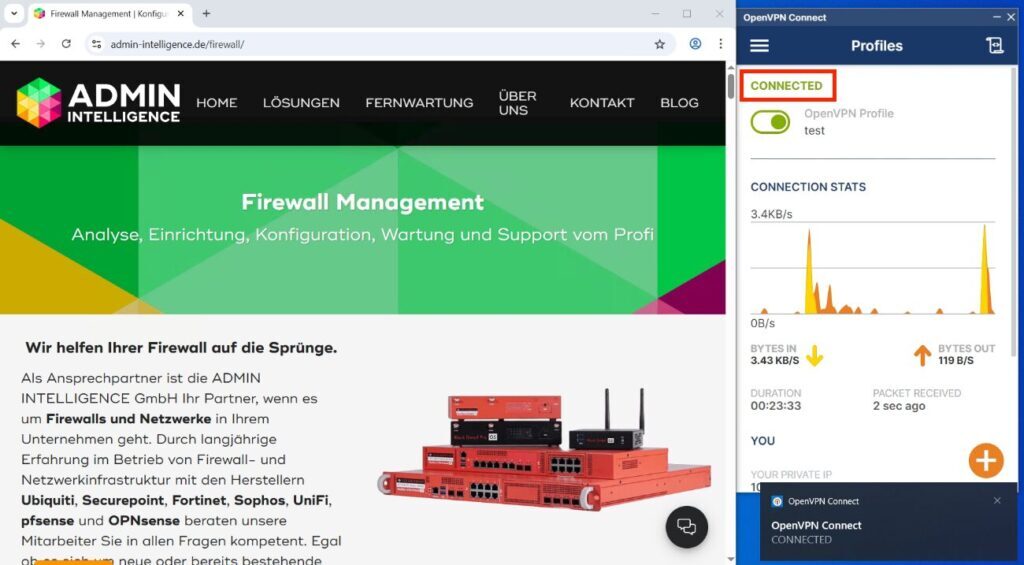Image resolution: width=1024 pixels, height=565 pixels.
Task: Open a new Chrome tab
Action: [206, 14]
